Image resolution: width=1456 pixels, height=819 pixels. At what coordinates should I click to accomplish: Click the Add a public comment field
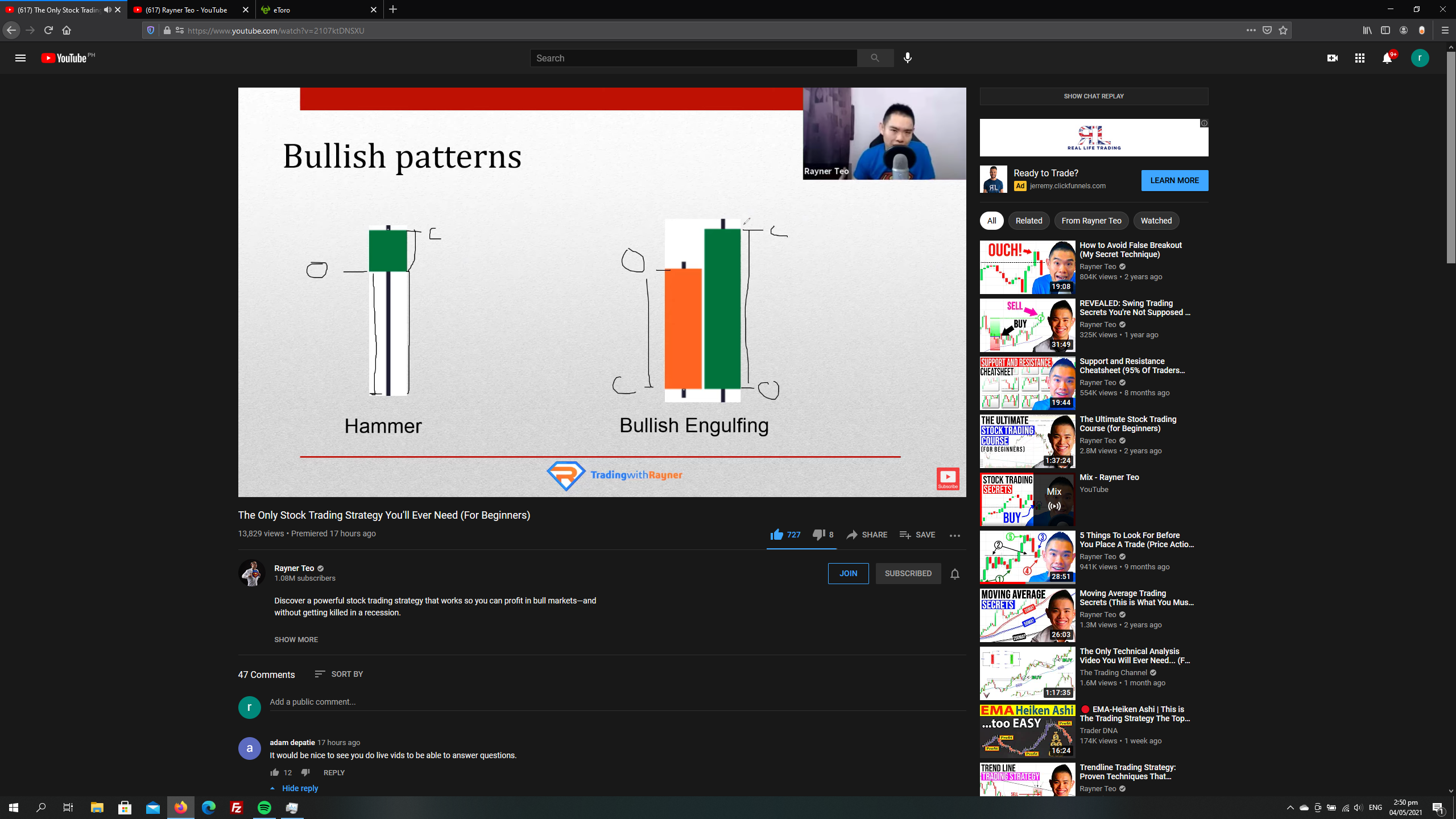pos(618,702)
